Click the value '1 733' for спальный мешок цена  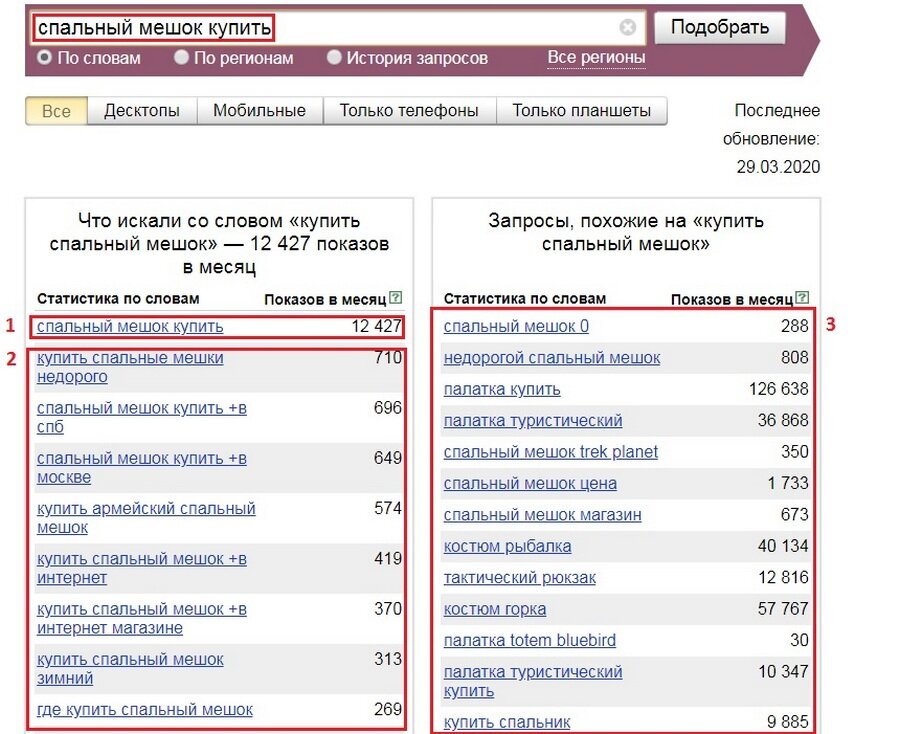[788, 483]
